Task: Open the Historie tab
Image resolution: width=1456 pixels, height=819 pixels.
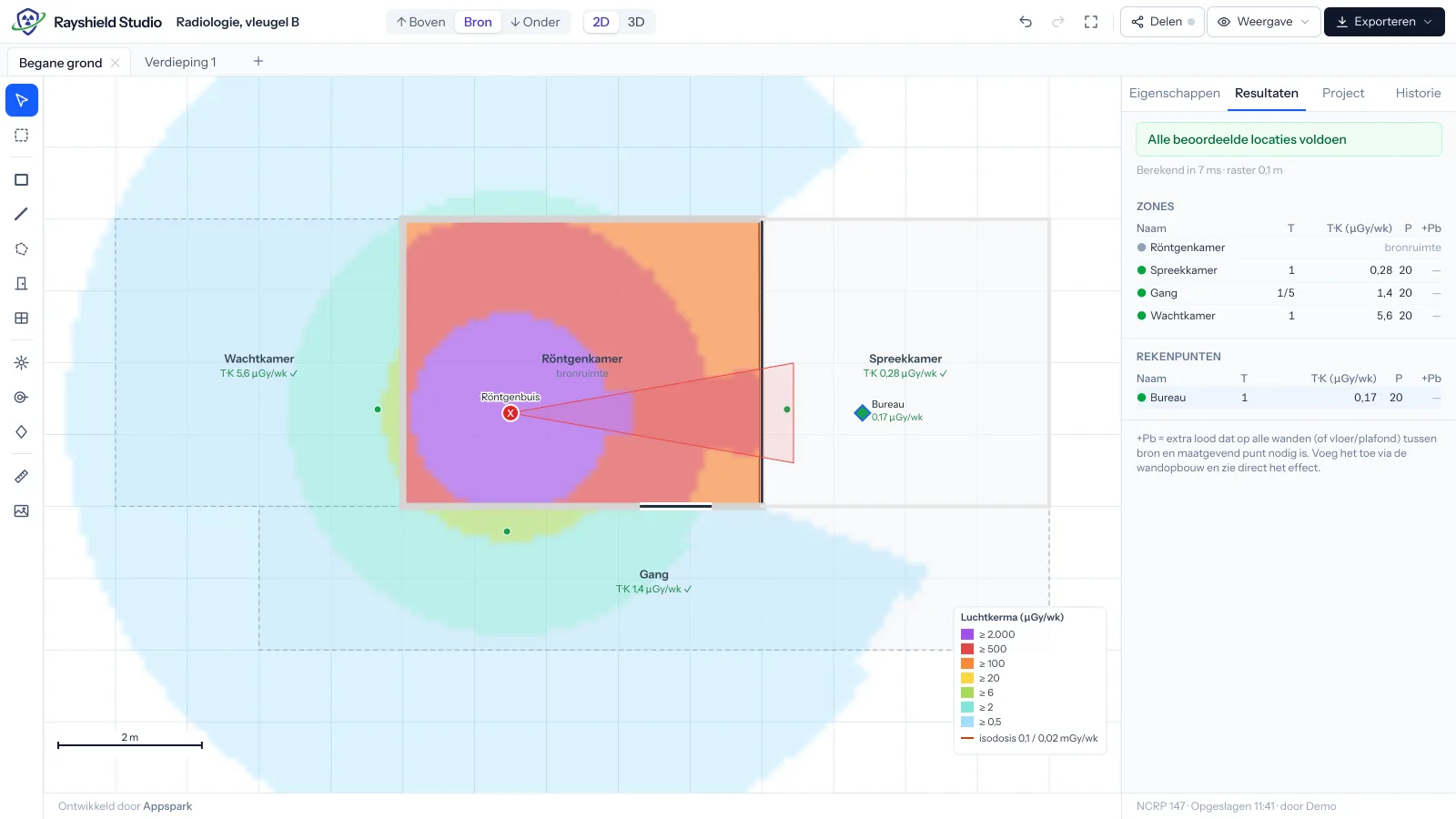Action: pyautogui.click(x=1418, y=93)
